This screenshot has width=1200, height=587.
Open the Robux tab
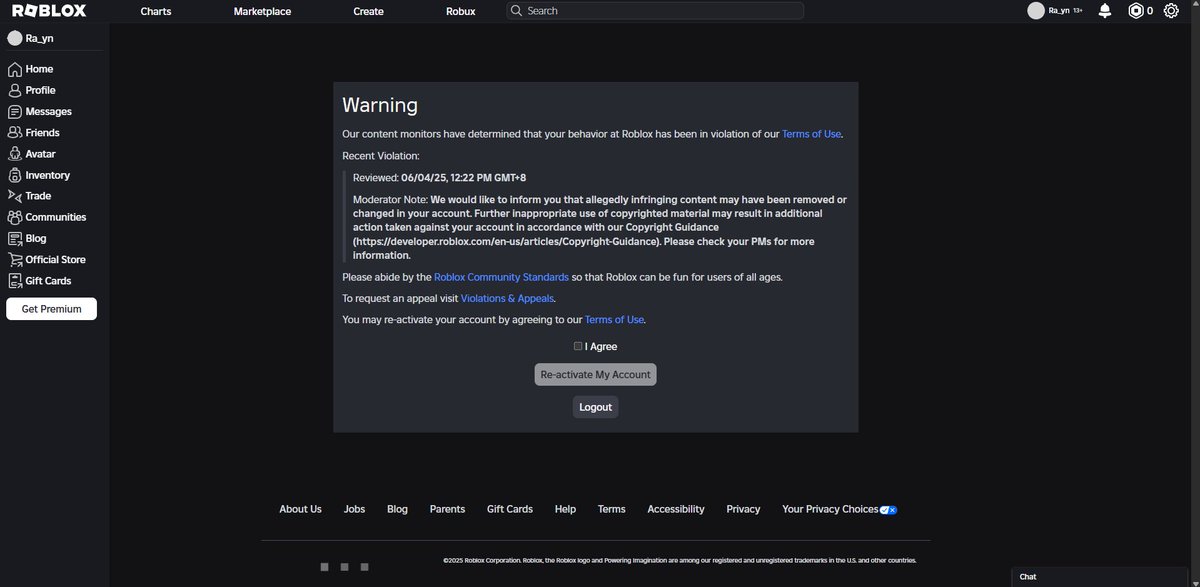(x=461, y=11)
